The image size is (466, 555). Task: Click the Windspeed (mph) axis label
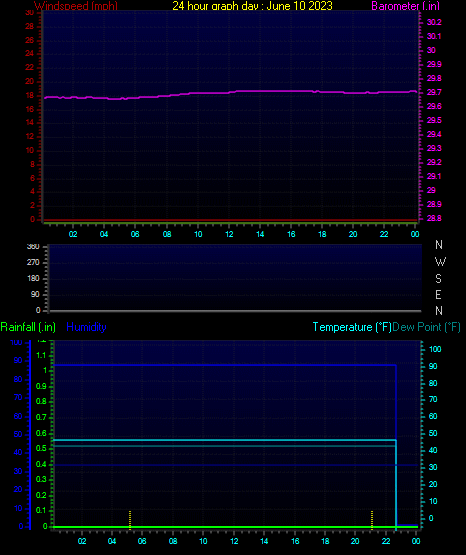pos(76,6)
